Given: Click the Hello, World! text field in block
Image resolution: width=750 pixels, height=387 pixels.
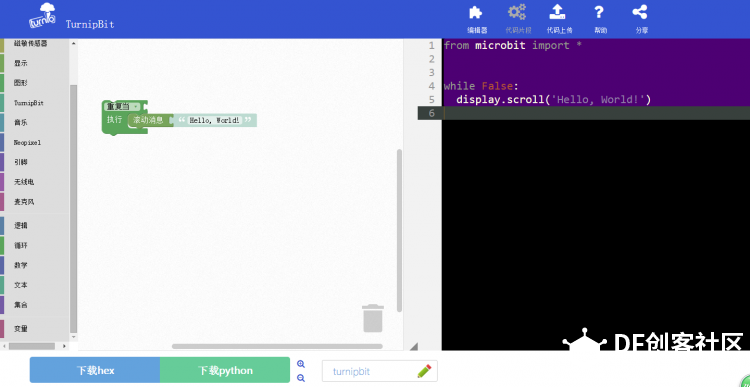Looking at the screenshot, I should [214, 121].
